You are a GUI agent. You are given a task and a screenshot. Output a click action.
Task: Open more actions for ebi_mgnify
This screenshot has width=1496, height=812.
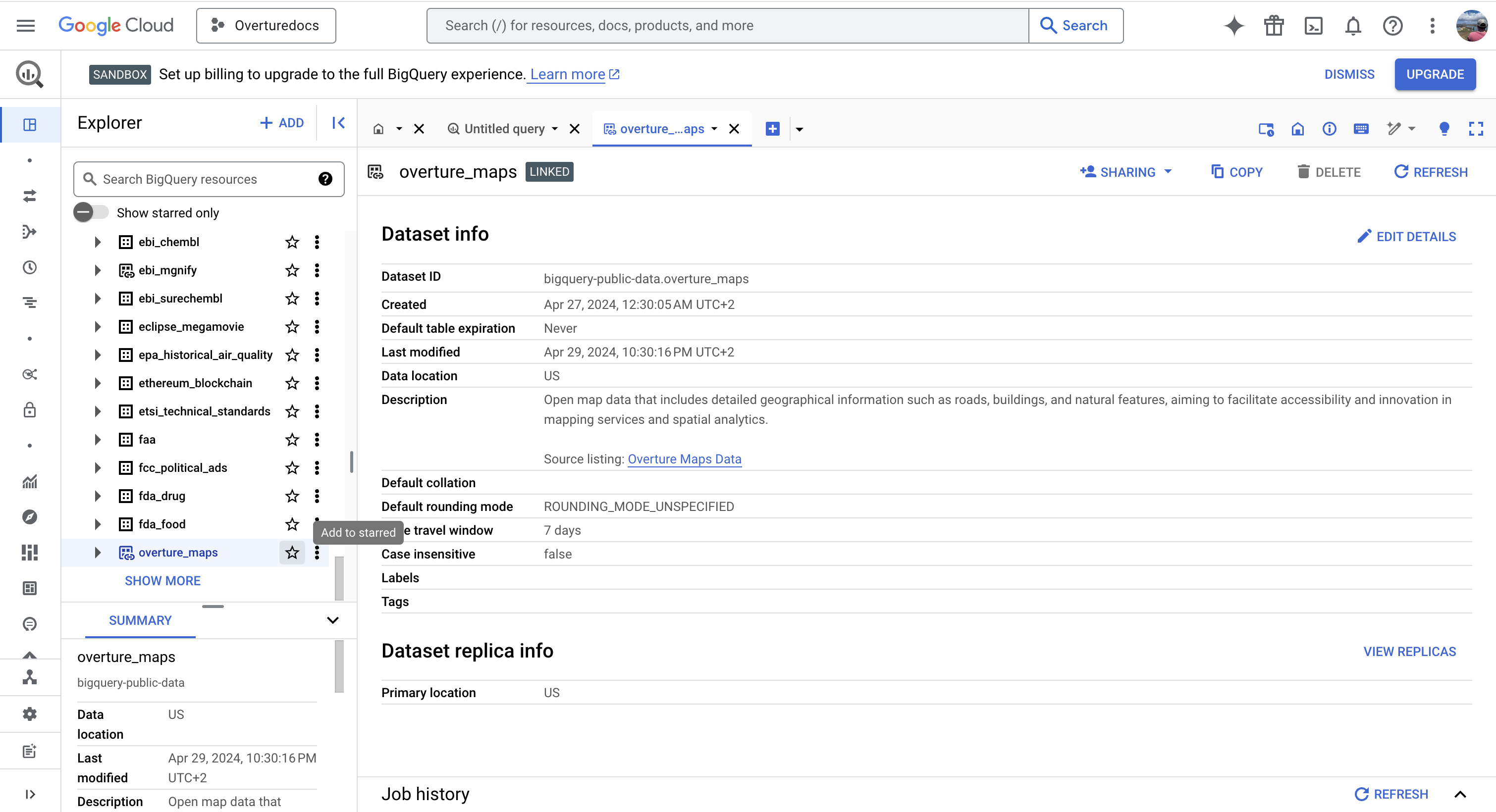click(317, 270)
